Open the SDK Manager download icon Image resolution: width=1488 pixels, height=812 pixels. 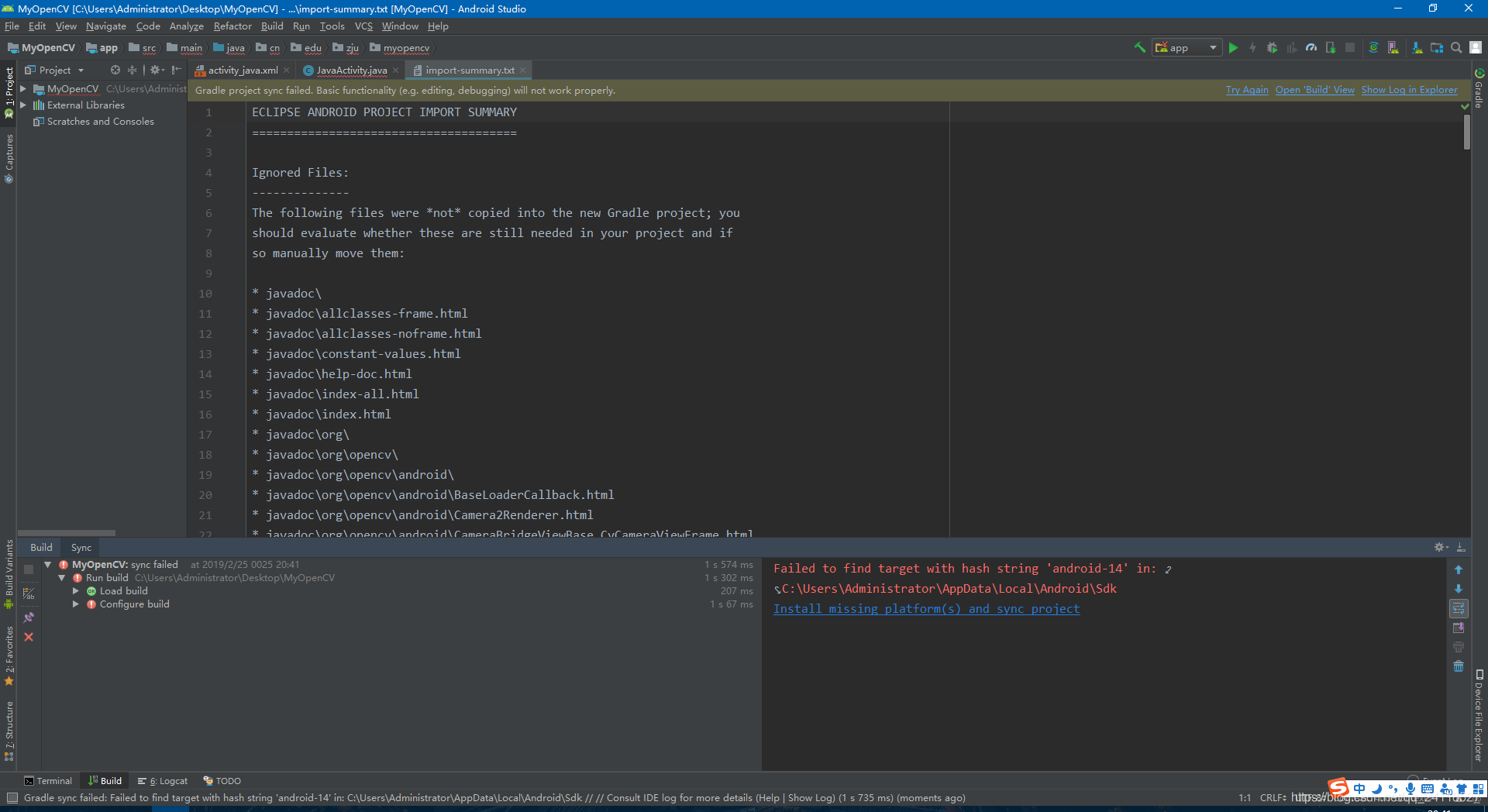[x=1417, y=47]
